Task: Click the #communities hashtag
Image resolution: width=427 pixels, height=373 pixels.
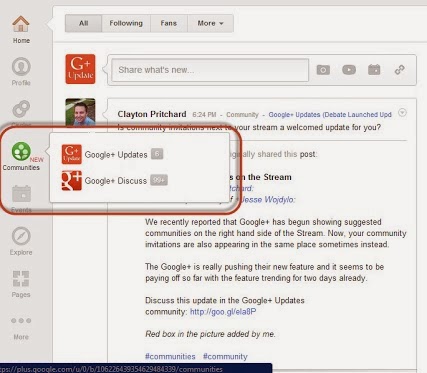Action: [170, 357]
